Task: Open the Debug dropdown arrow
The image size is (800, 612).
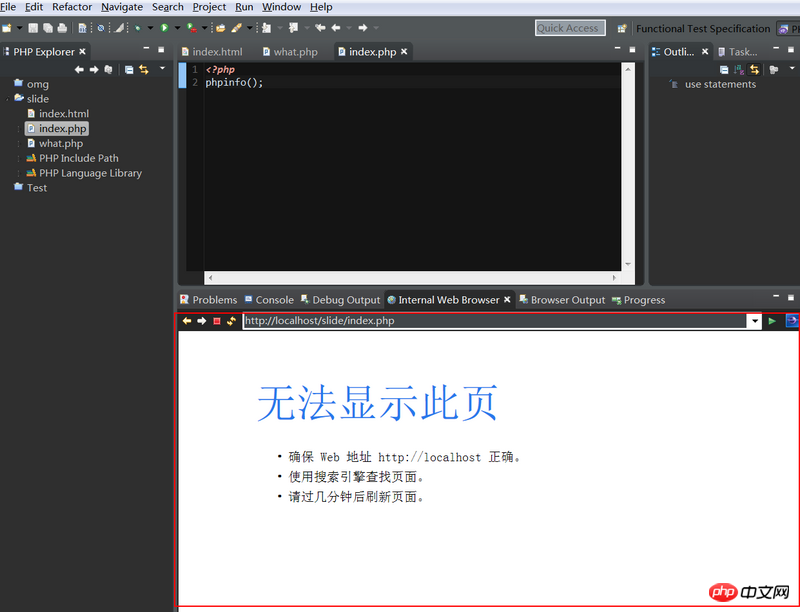Action: pos(150,28)
